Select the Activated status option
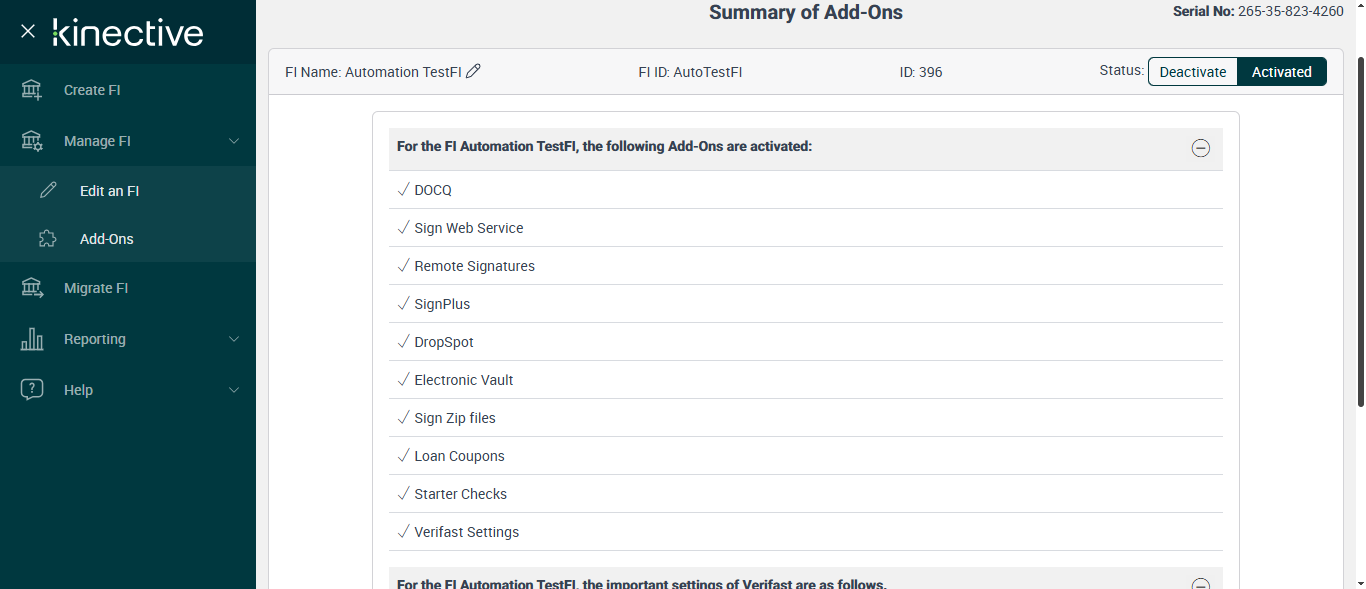The width and height of the screenshot is (1366, 589). click(1281, 72)
